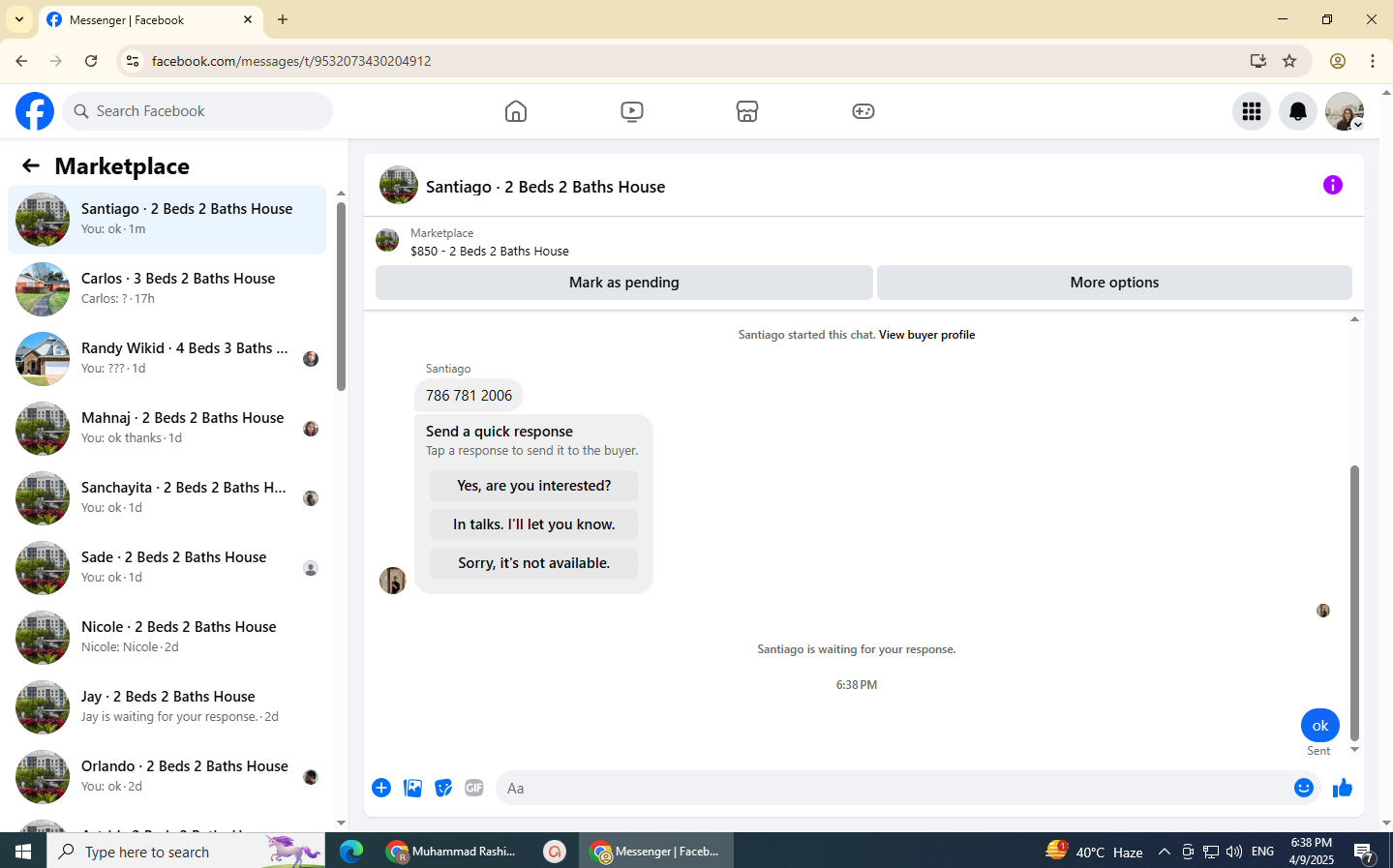Click the taskbar search box
Viewport: 1393px width, 868px height.
tap(186, 852)
